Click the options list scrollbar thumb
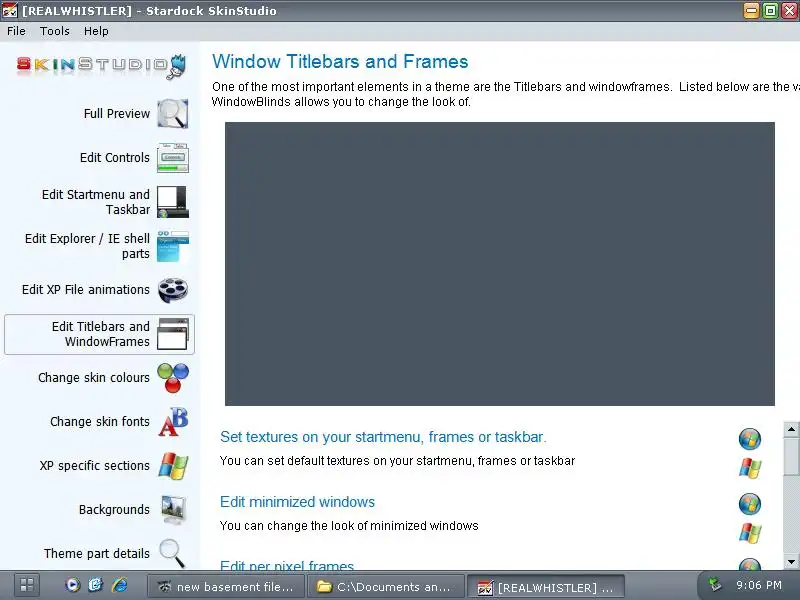 pos(791,456)
